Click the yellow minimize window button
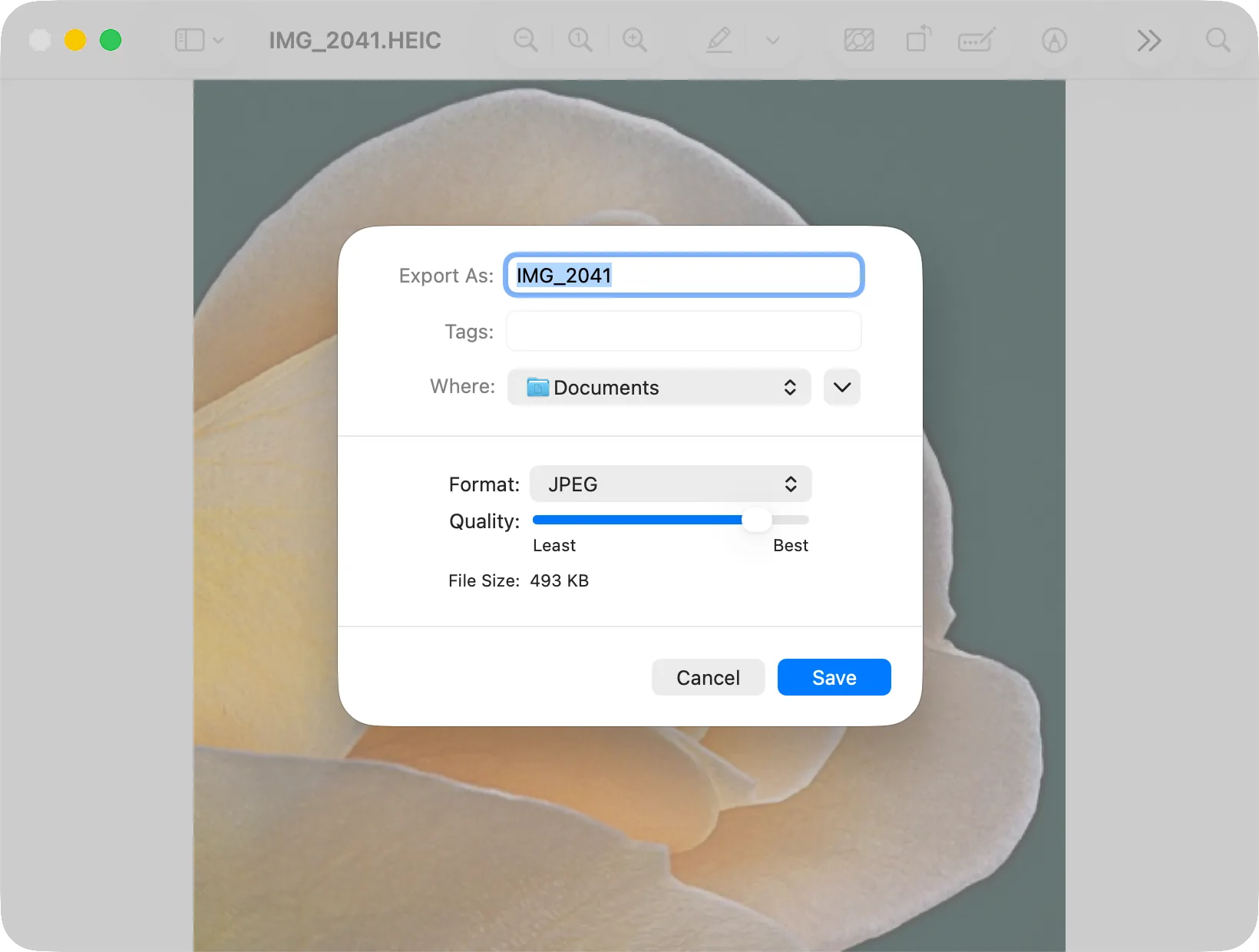Viewport: 1259px width, 952px height. [75, 40]
